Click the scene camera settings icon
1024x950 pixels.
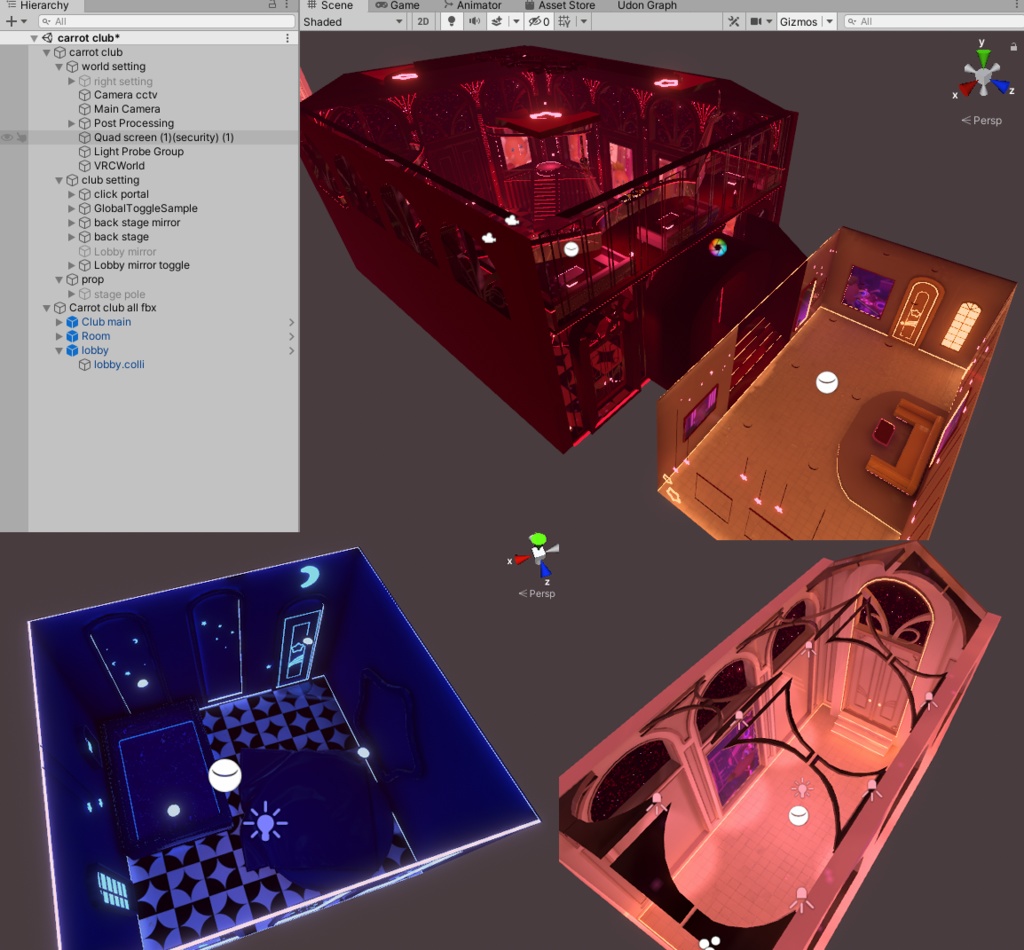[x=756, y=22]
